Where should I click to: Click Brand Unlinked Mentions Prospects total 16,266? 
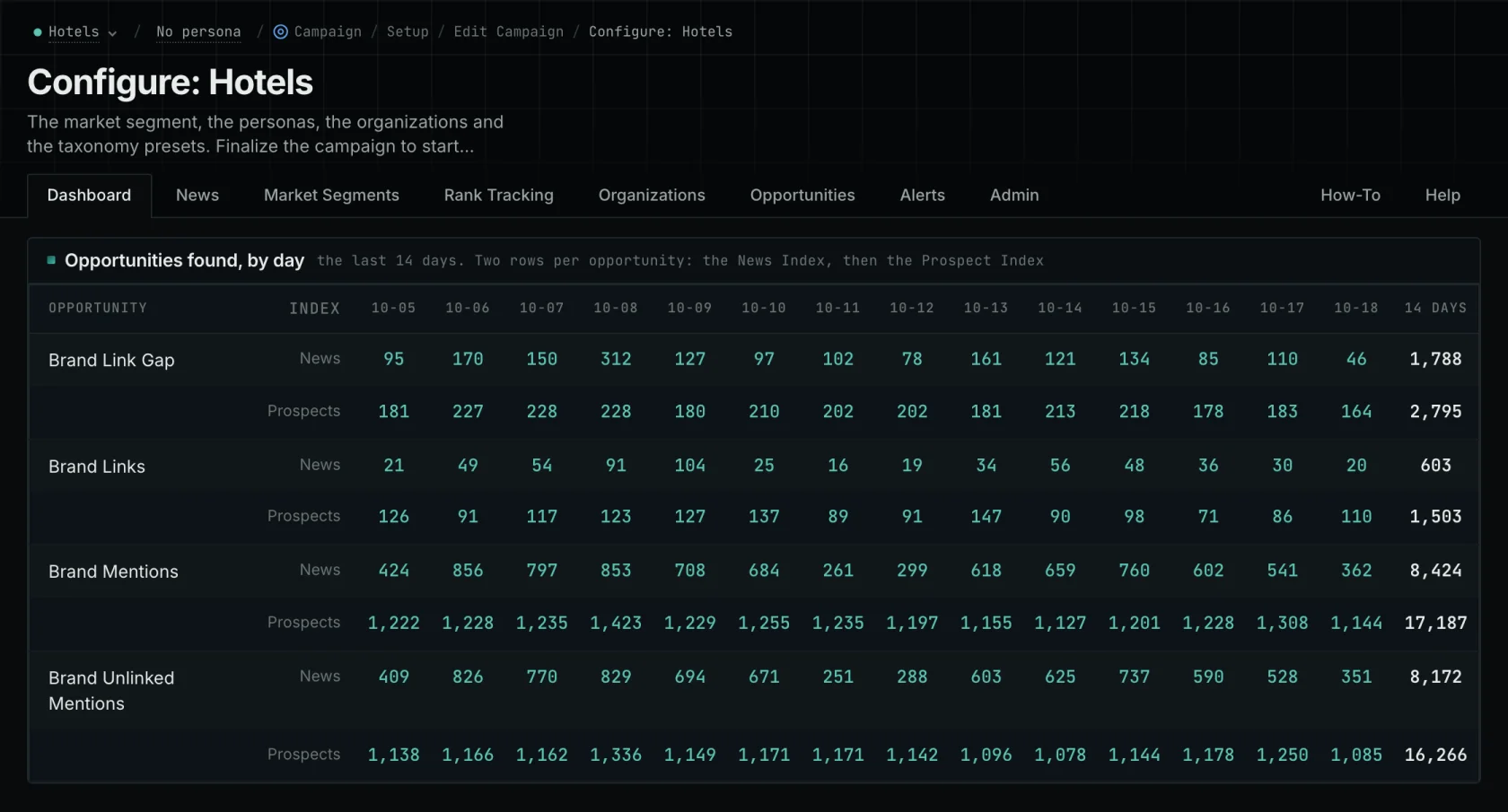pyautogui.click(x=1435, y=755)
